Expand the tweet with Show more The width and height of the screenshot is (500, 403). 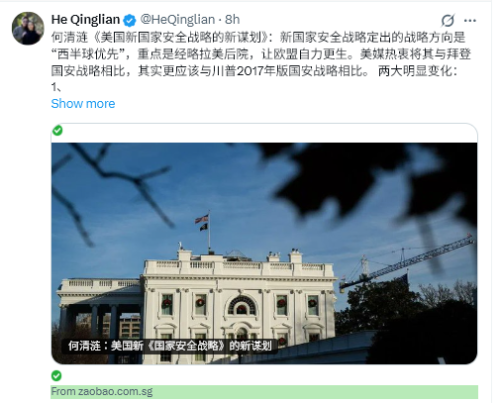click(83, 104)
